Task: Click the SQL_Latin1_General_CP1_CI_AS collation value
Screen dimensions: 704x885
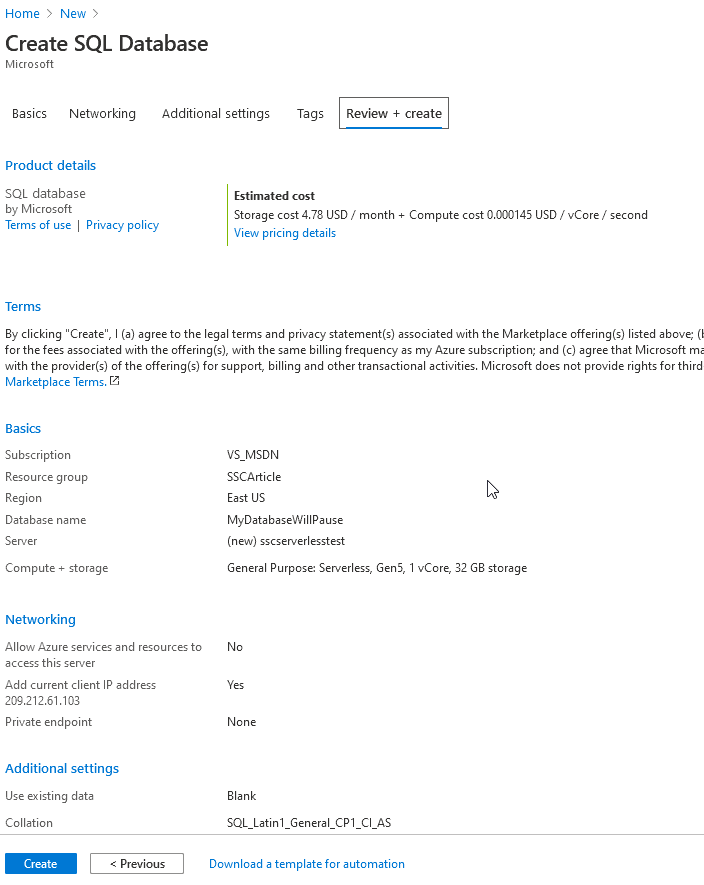Action: (309, 823)
